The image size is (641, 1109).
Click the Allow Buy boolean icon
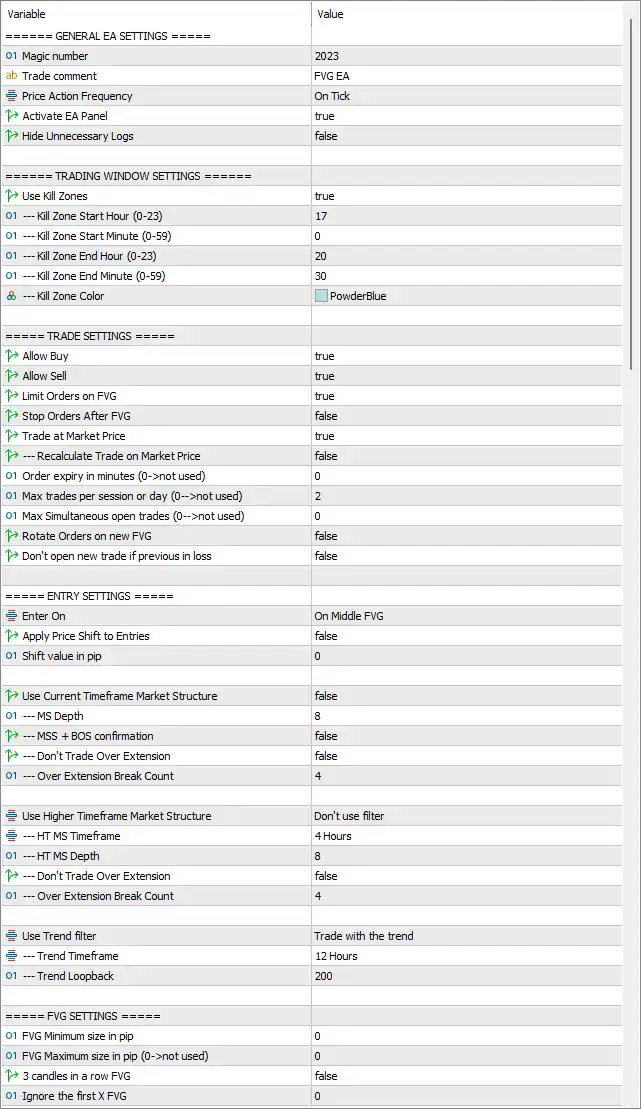pyautogui.click(x=11, y=356)
